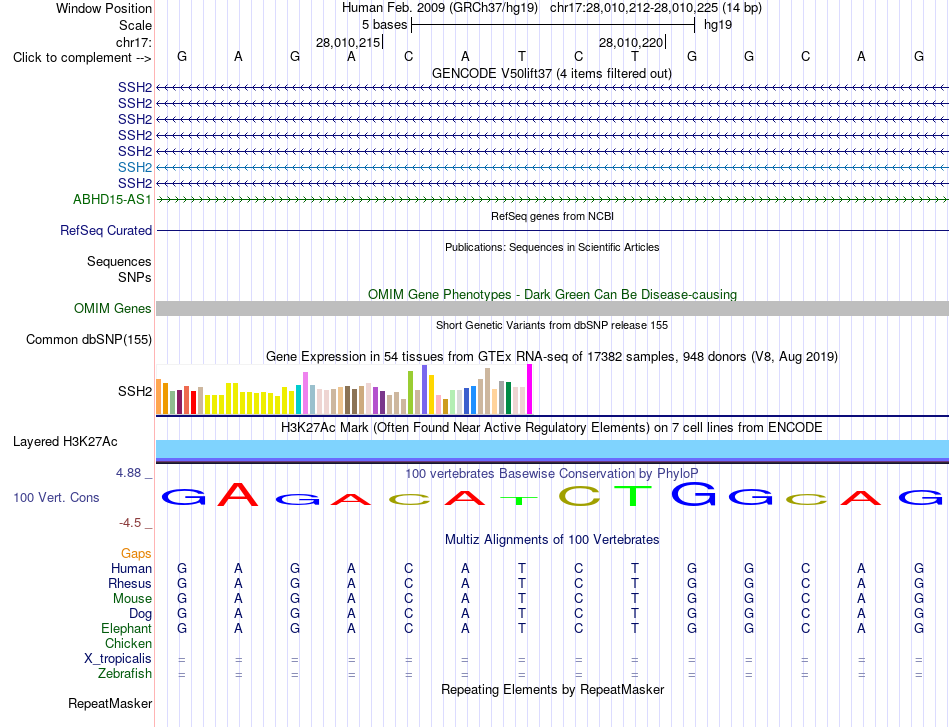
Task: Open OMIM Gene Phenotypes track title
Action: tap(552, 294)
